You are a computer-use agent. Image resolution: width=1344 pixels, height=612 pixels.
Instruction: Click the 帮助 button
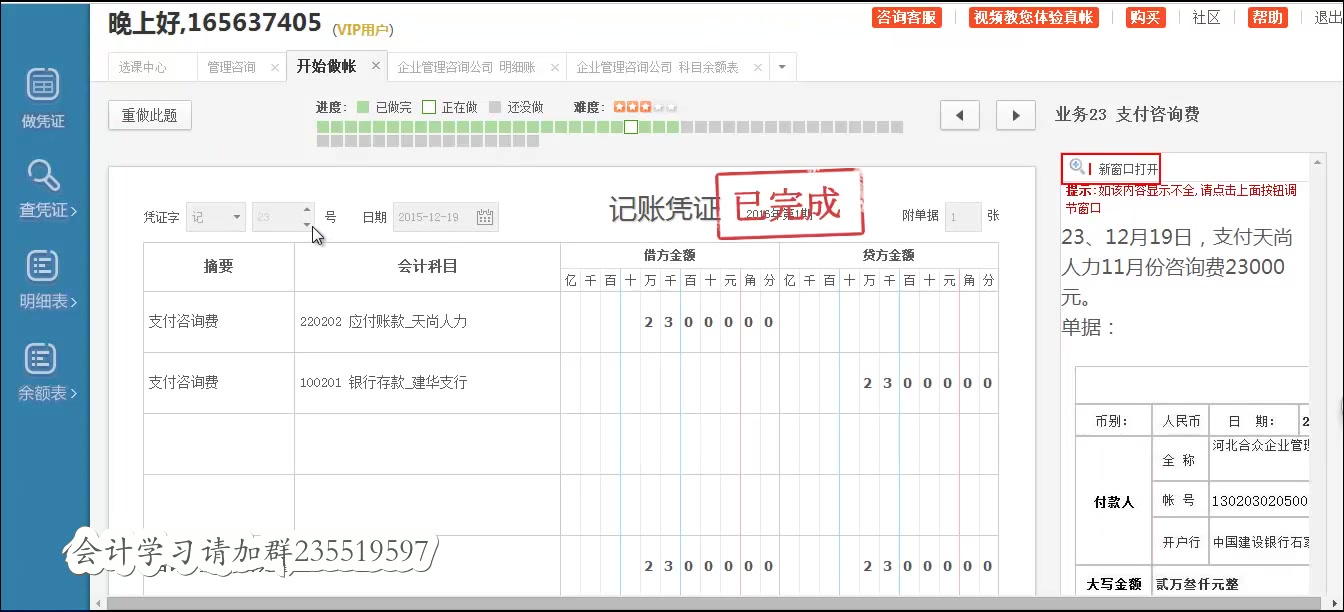click(1266, 17)
